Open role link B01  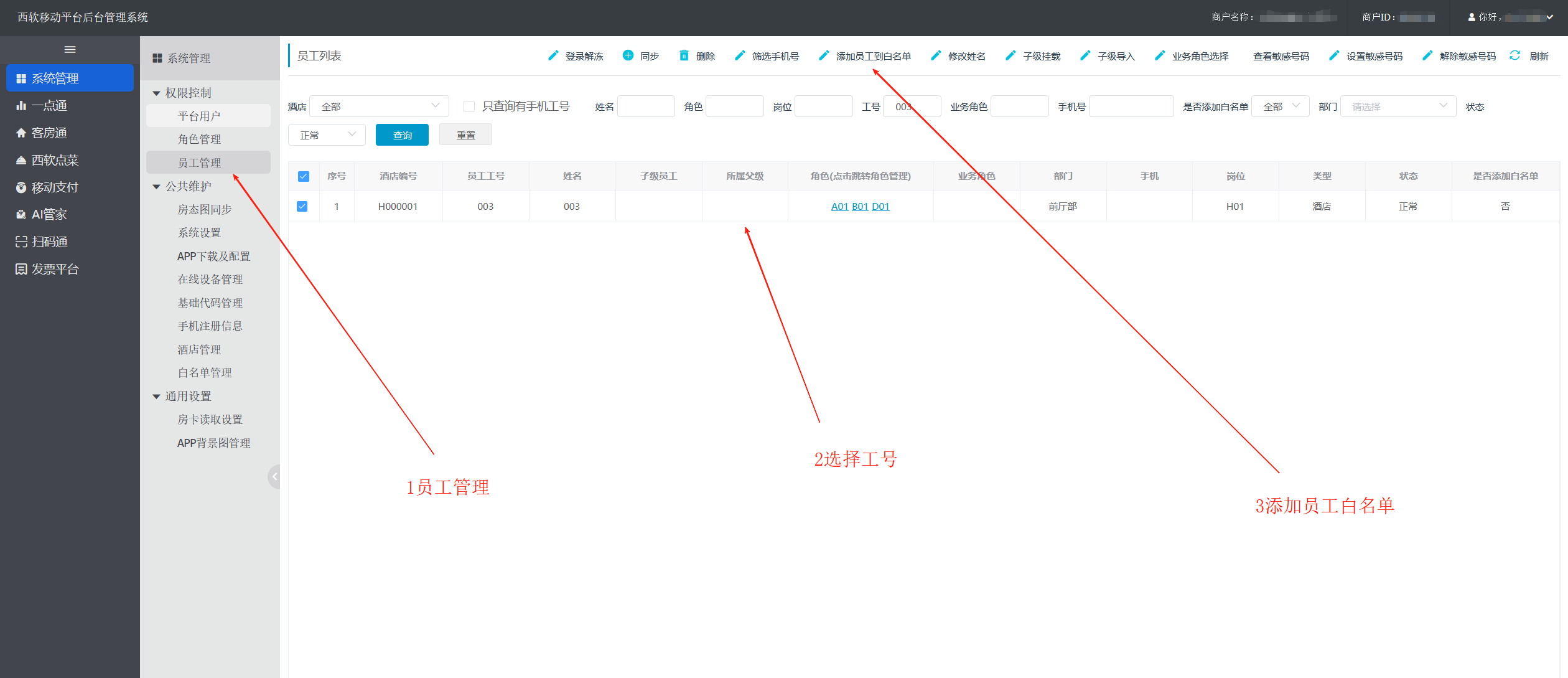[860, 207]
